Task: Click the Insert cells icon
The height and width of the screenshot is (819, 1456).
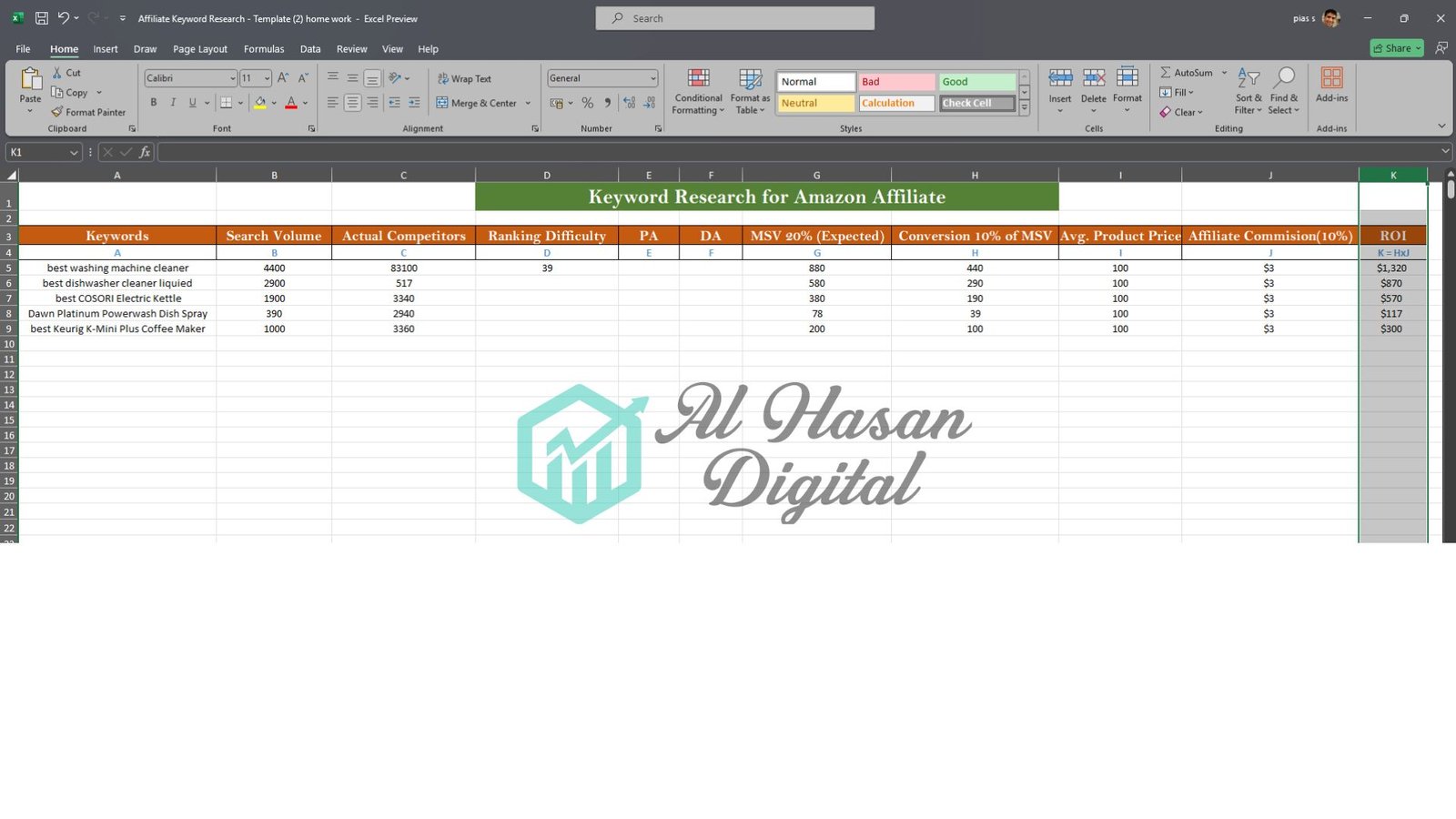Action: coord(1060,78)
